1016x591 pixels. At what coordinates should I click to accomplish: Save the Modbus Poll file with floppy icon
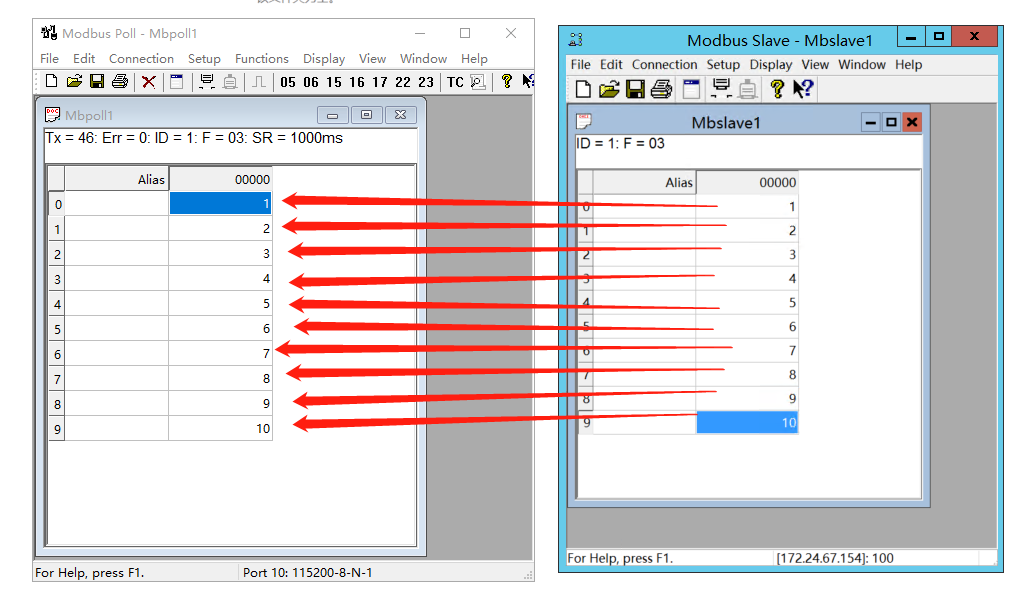(x=97, y=82)
